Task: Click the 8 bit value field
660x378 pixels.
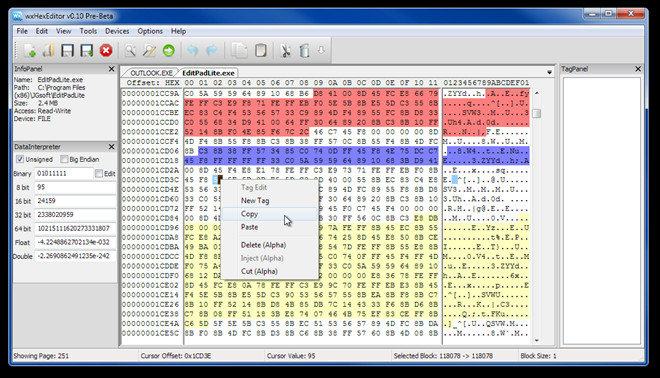Action: pyautogui.click(x=75, y=187)
